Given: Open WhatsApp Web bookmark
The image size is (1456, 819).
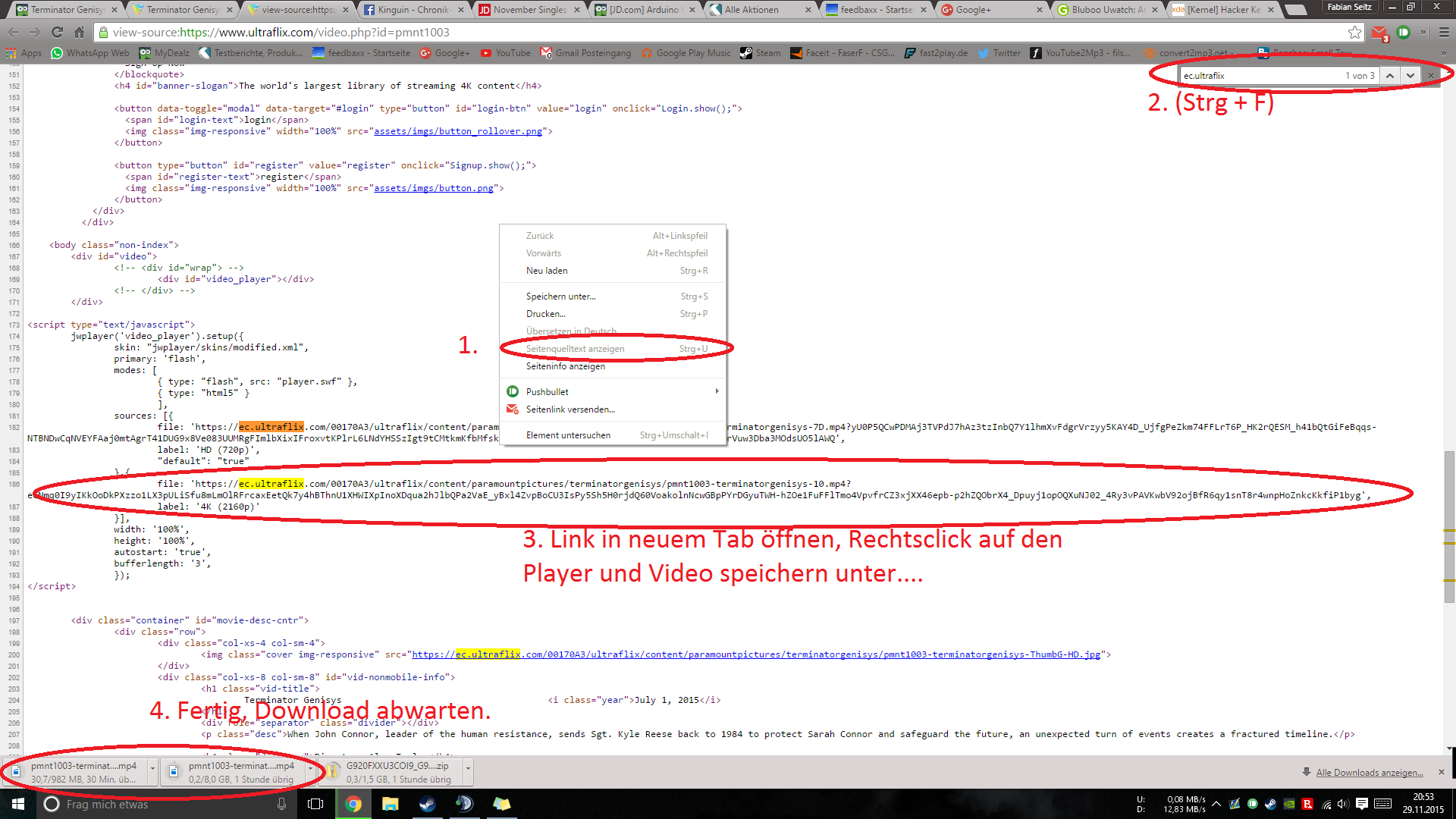Looking at the screenshot, I should [x=90, y=53].
